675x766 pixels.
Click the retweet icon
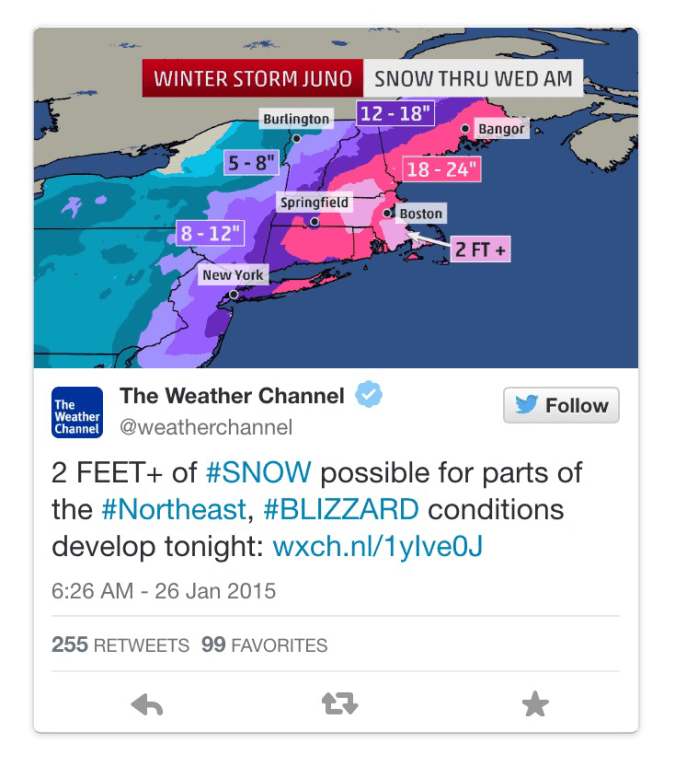339,706
